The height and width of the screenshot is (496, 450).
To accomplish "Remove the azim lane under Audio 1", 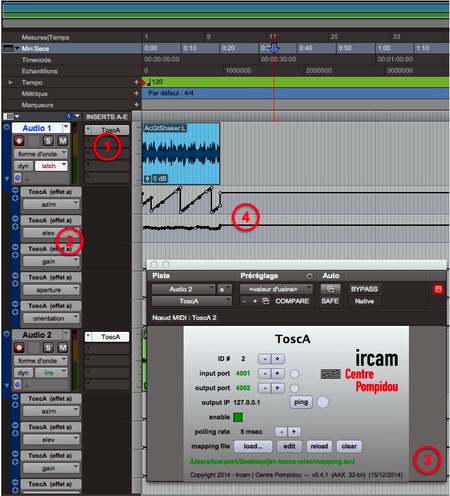I will tap(15, 190).
